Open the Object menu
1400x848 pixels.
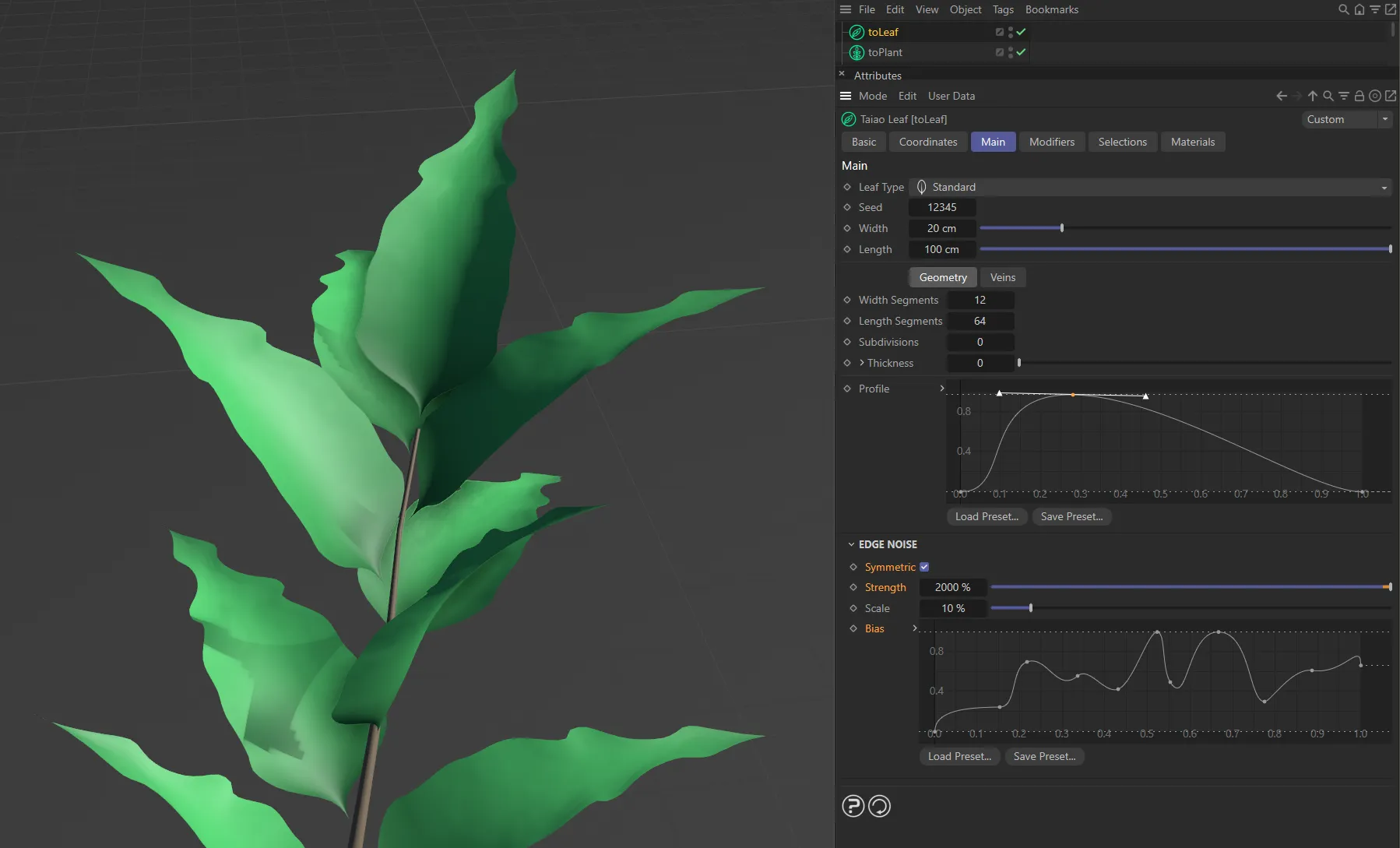(965, 9)
